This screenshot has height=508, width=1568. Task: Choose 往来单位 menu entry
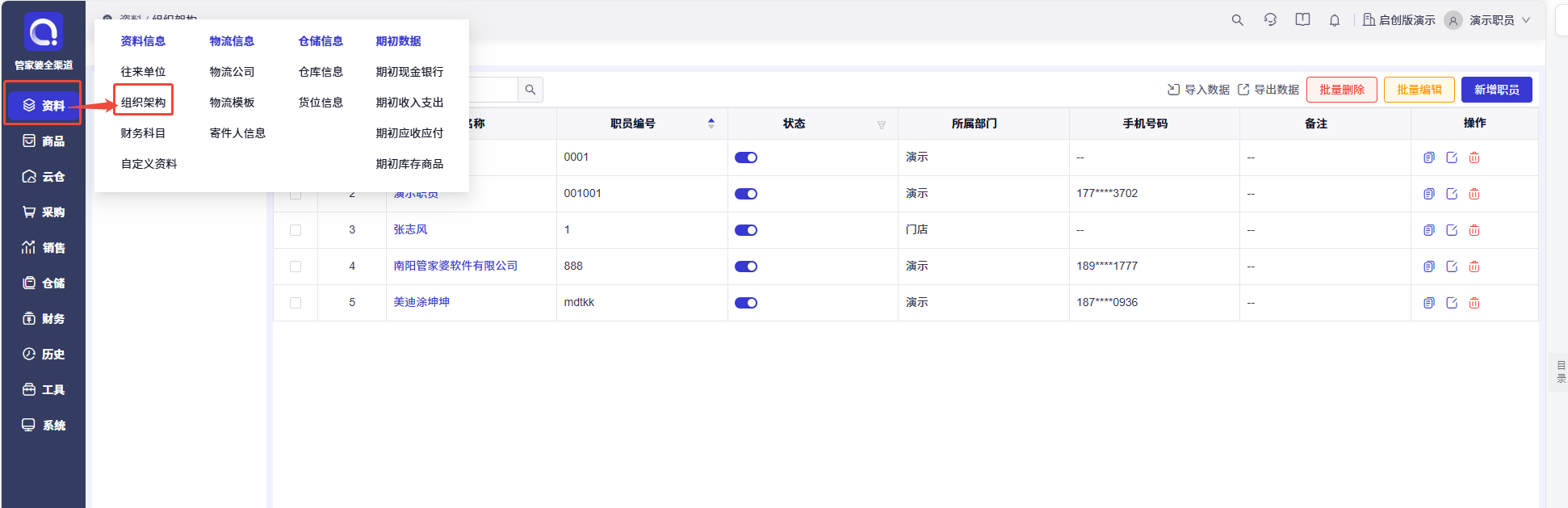(143, 72)
